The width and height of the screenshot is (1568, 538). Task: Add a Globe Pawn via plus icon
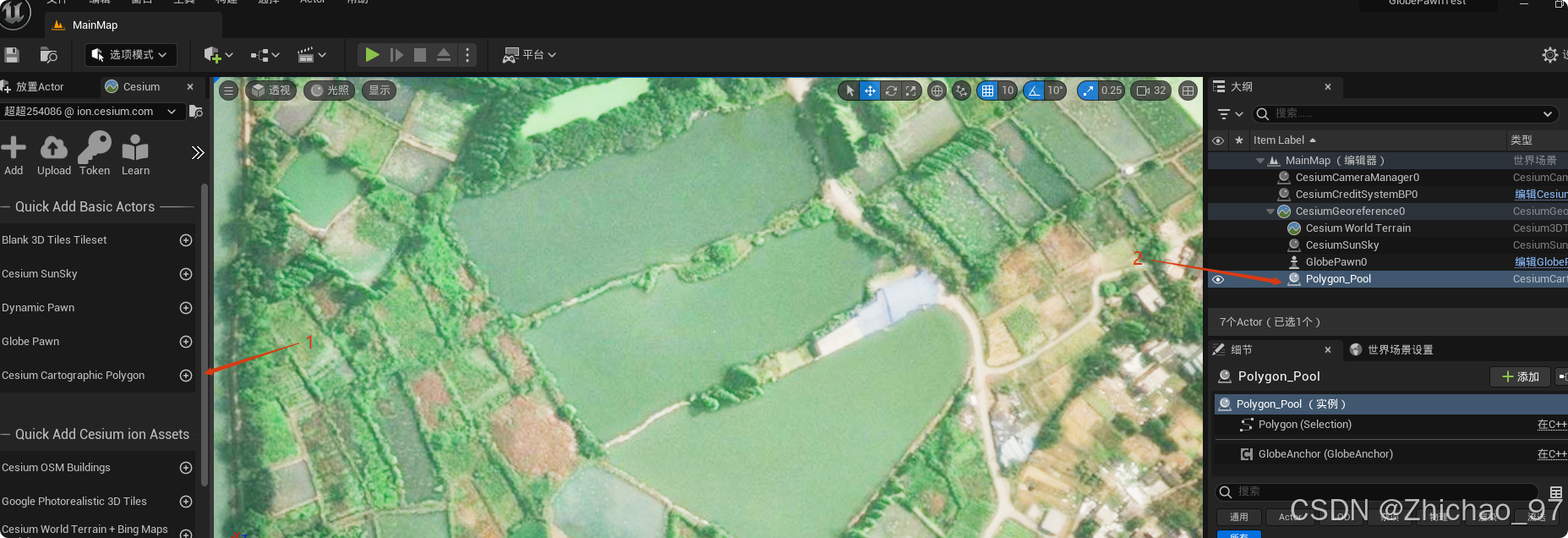click(x=186, y=342)
